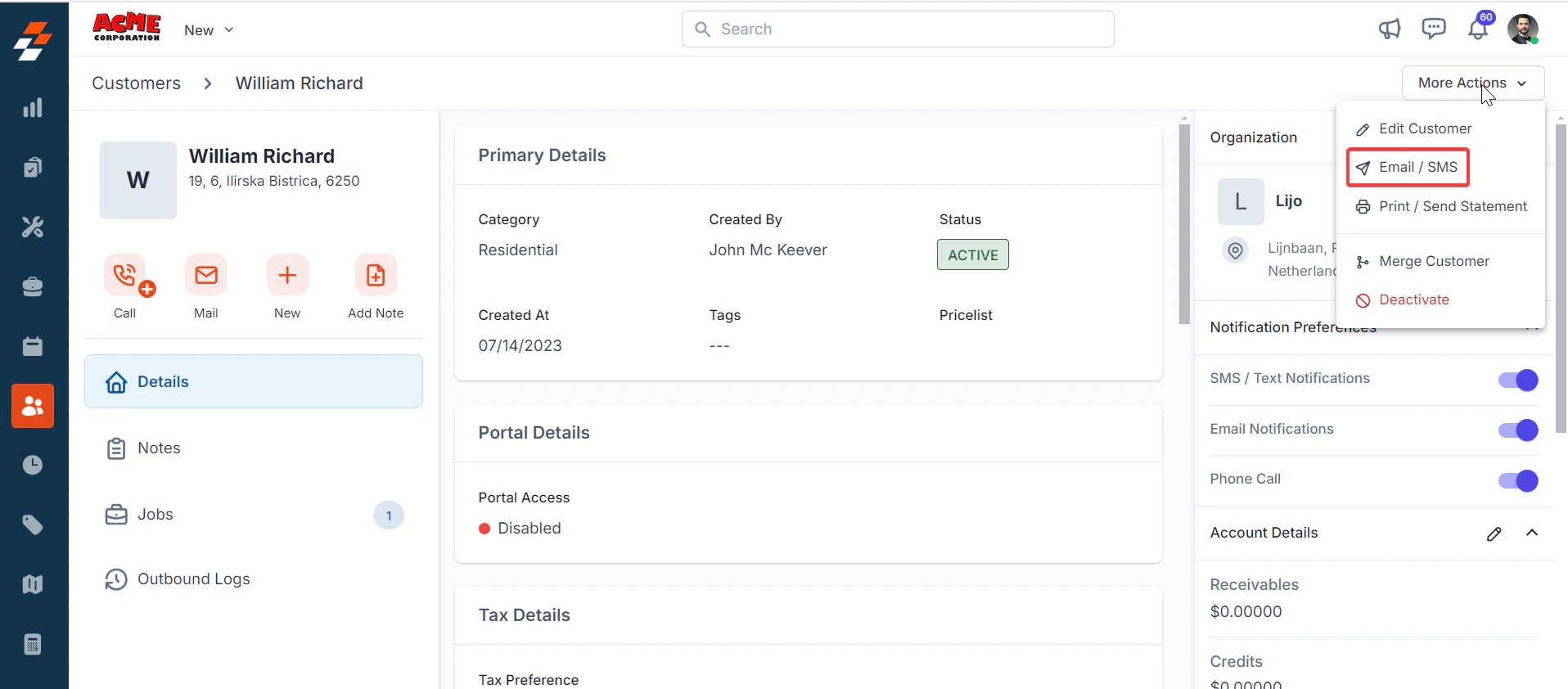Open the calculator sidebar icon
This screenshot has width=1568, height=689.
pyautogui.click(x=33, y=644)
